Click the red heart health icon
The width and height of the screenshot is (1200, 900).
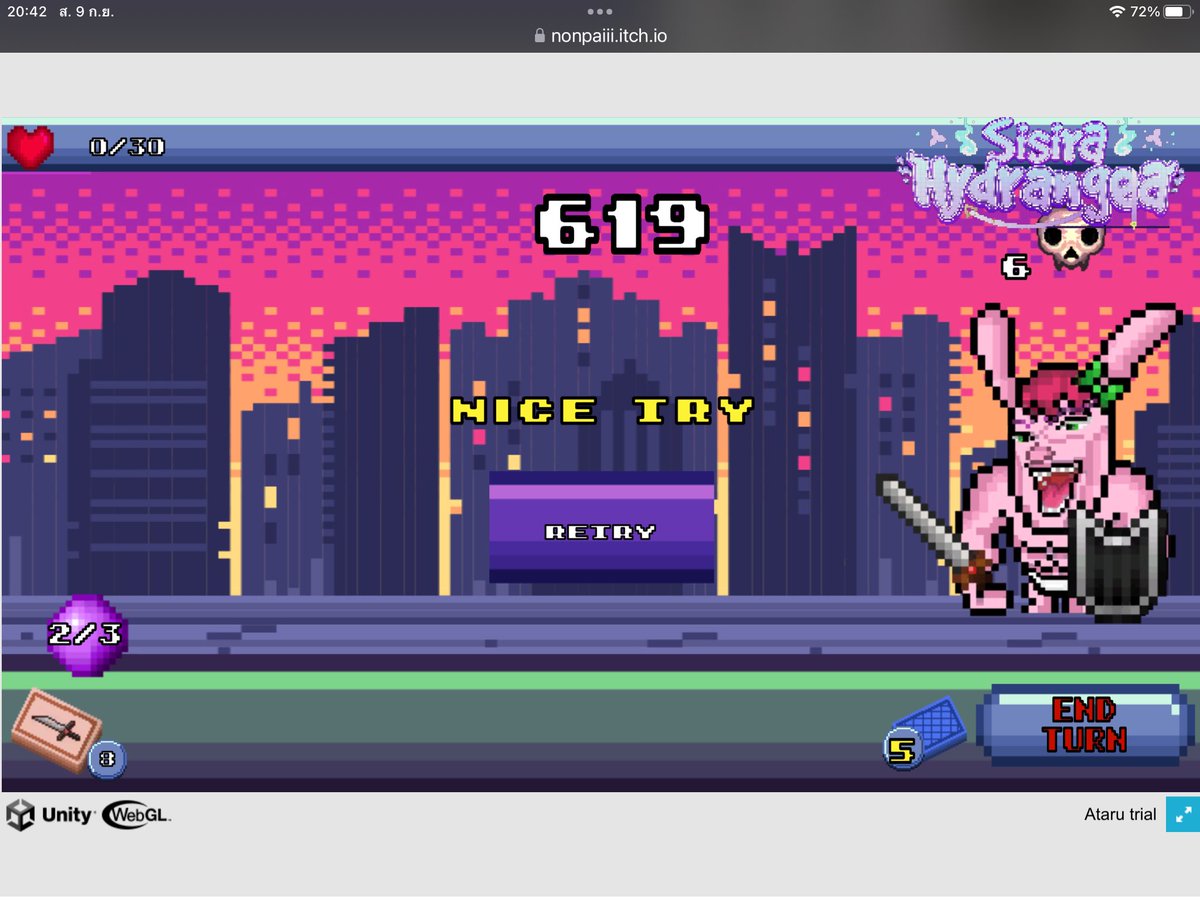30,147
